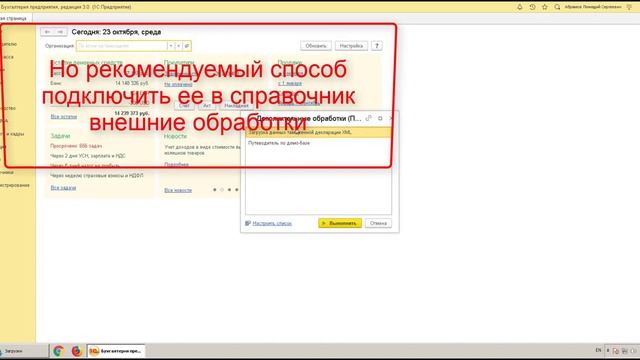Go back with the left arrow button
Image resolution: width=640 pixels, height=360 pixels.
point(47,32)
